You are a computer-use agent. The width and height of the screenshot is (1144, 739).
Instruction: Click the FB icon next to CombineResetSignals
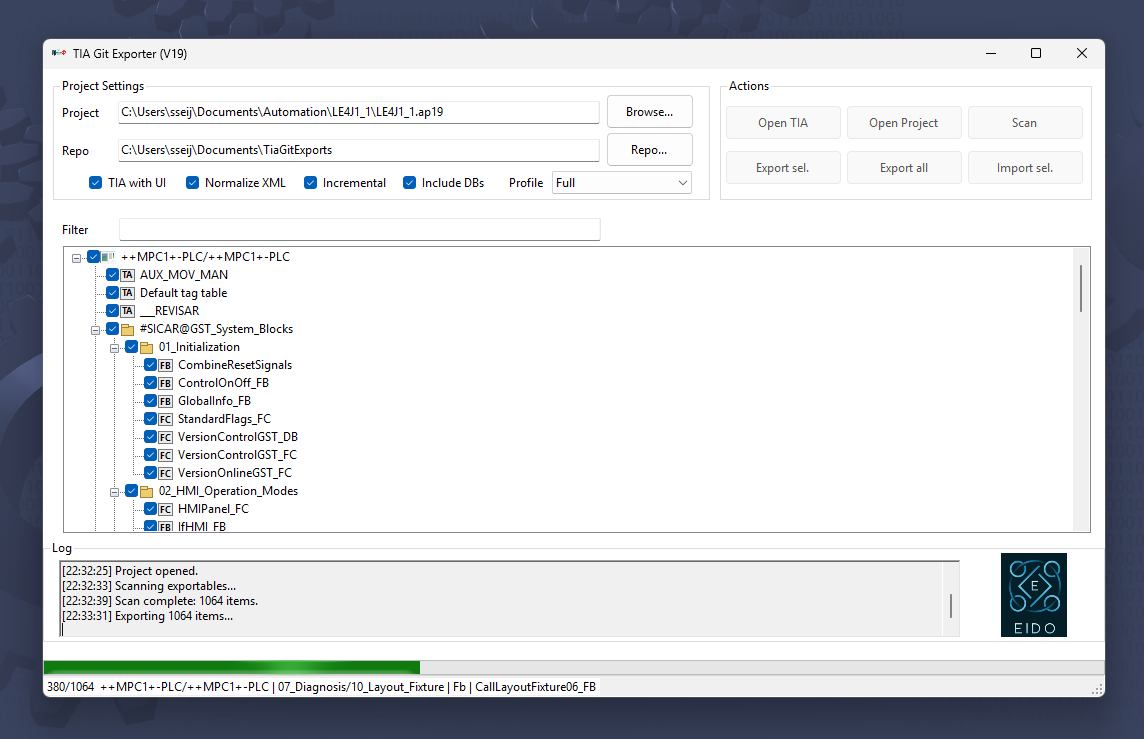tap(165, 365)
